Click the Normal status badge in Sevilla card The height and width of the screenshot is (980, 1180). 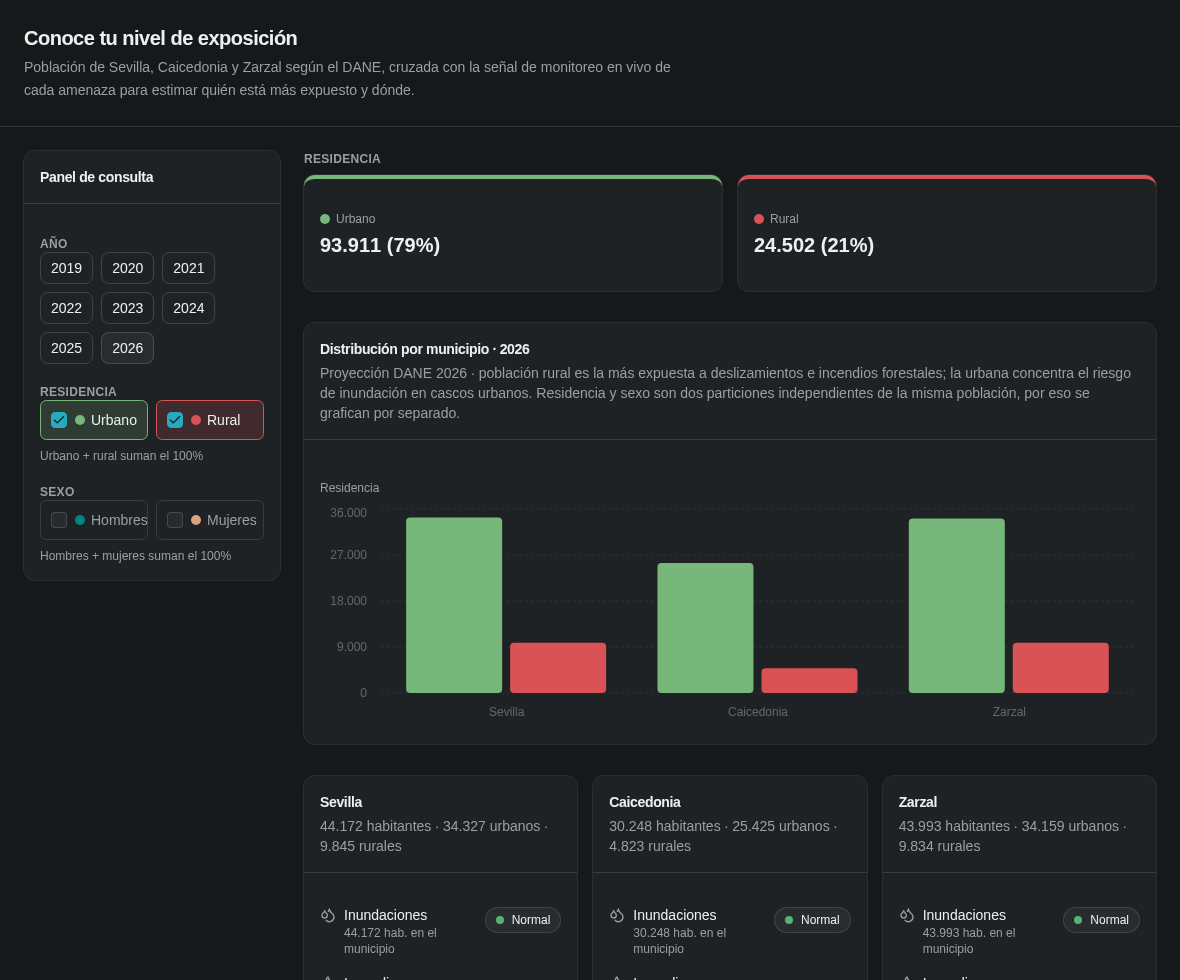[x=523, y=920]
